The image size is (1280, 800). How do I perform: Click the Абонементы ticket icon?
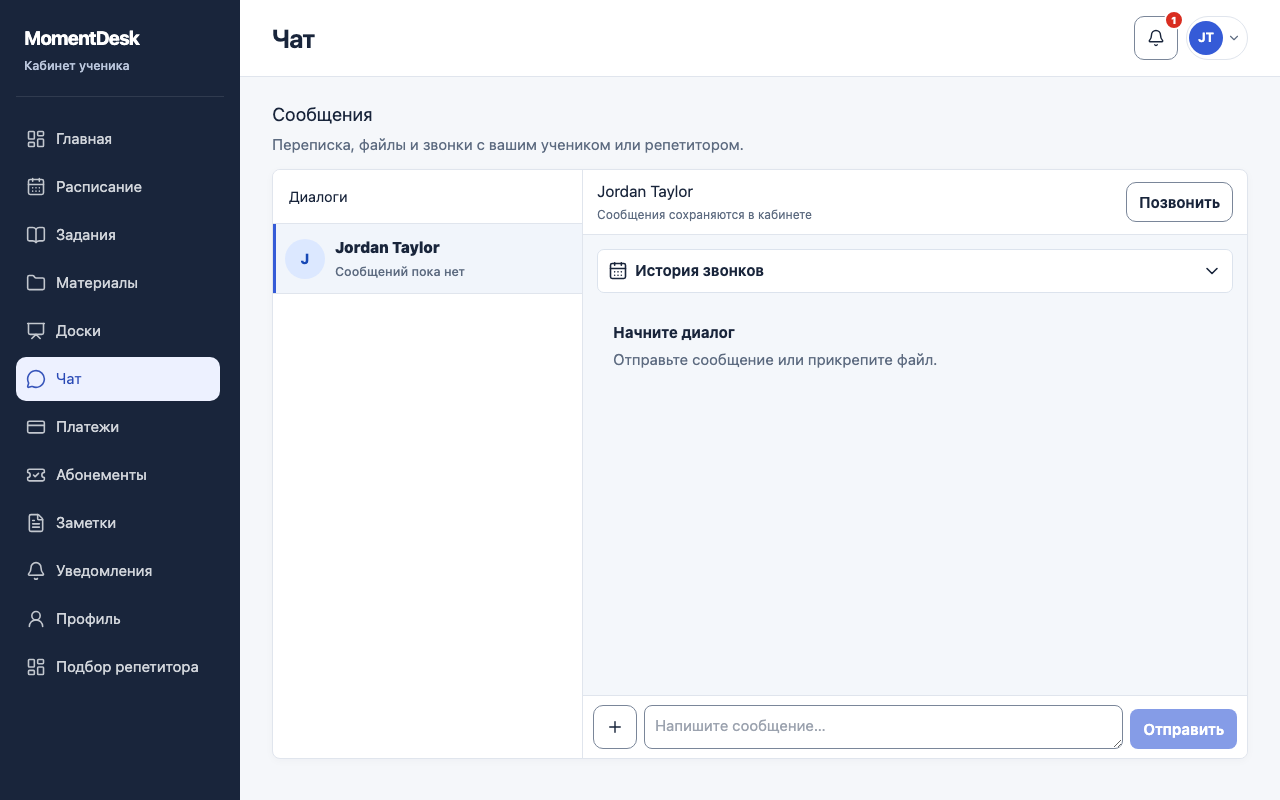36,475
